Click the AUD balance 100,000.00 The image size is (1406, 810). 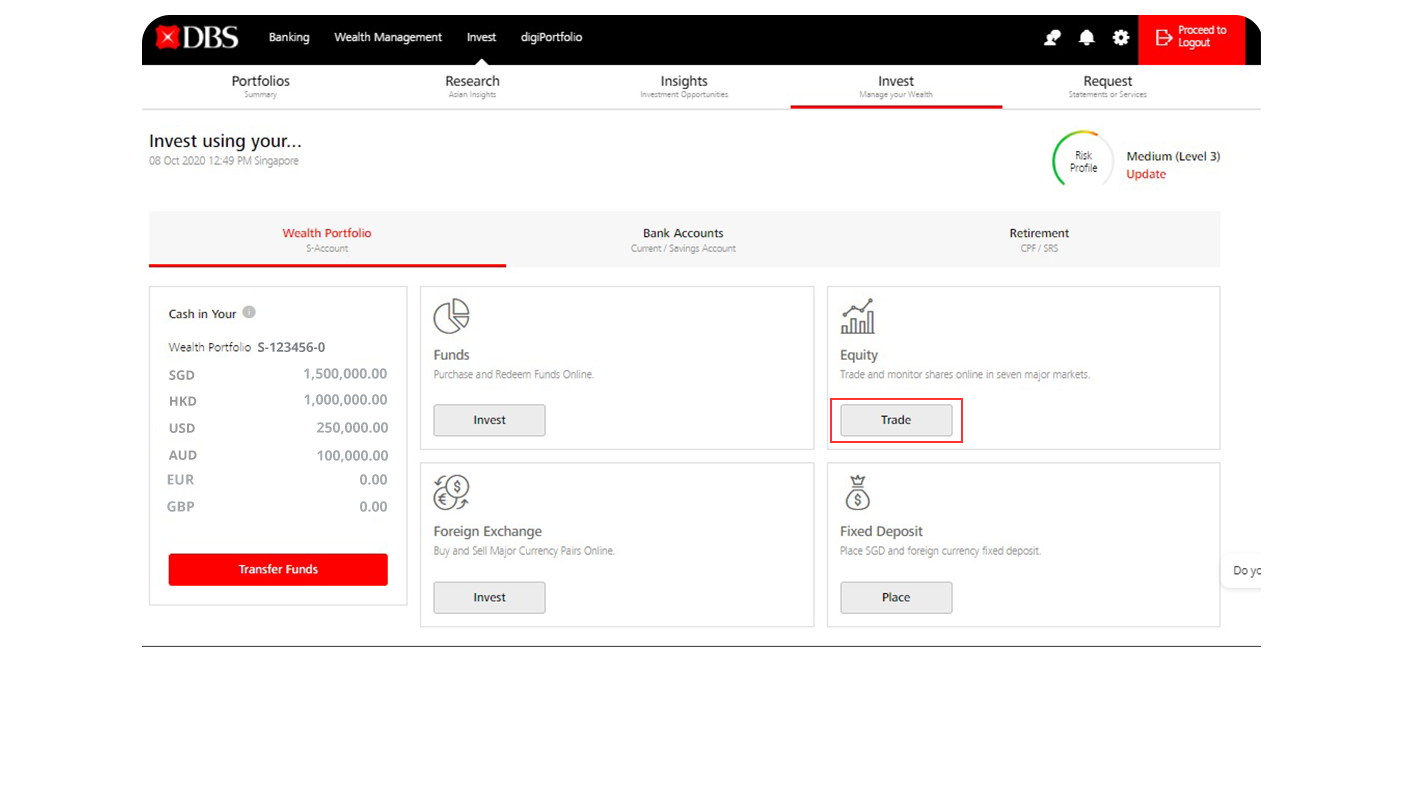tap(352, 455)
